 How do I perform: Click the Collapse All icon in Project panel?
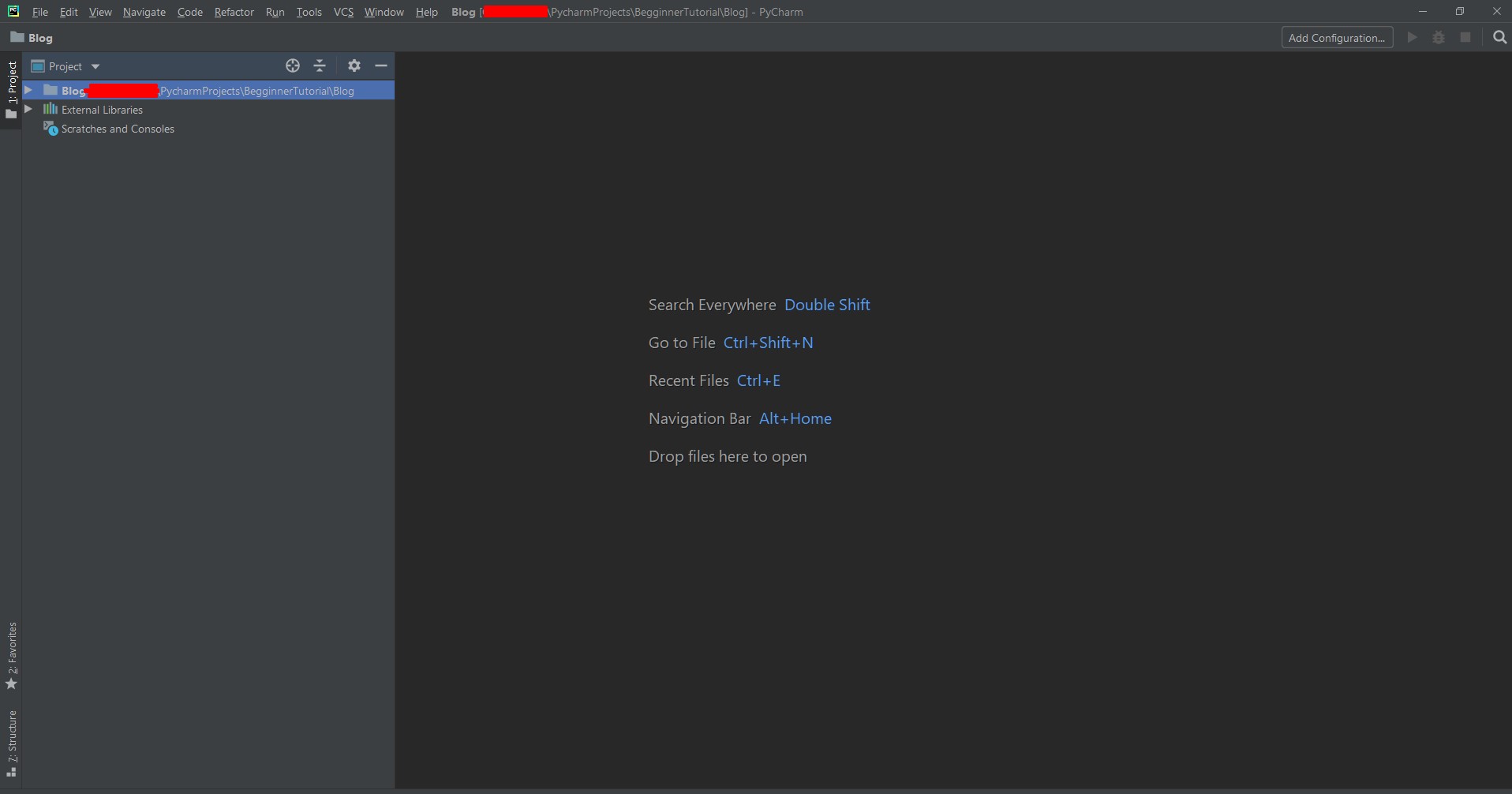click(x=320, y=66)
